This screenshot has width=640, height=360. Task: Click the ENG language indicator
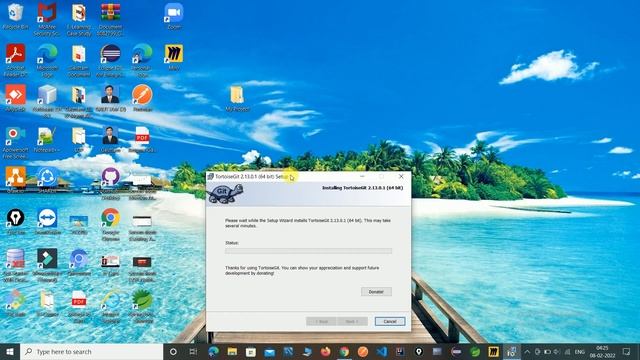tap(580, 351)
